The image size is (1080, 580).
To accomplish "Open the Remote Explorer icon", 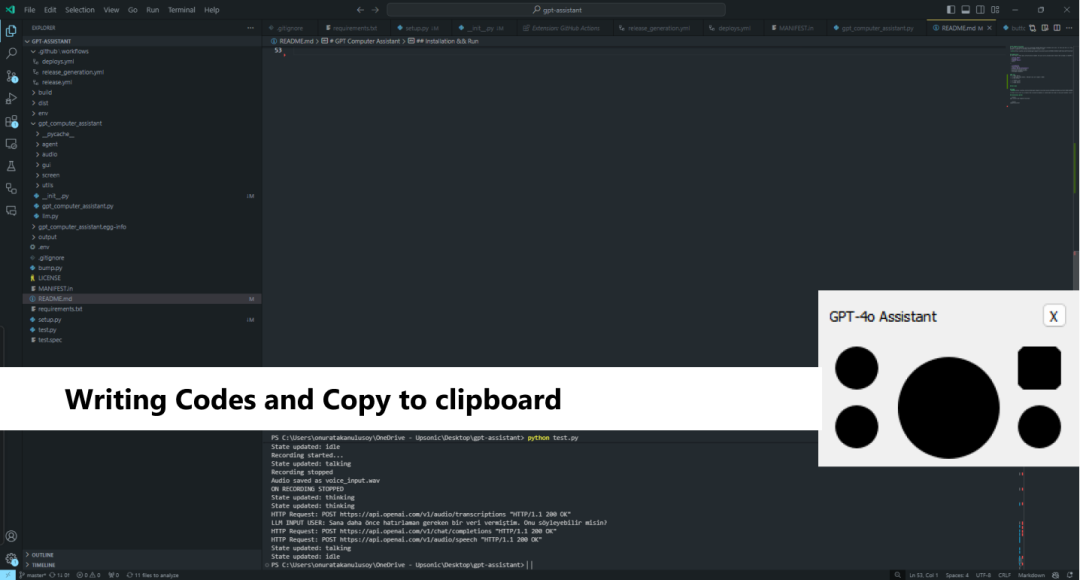I will click(x=11, y=144).
